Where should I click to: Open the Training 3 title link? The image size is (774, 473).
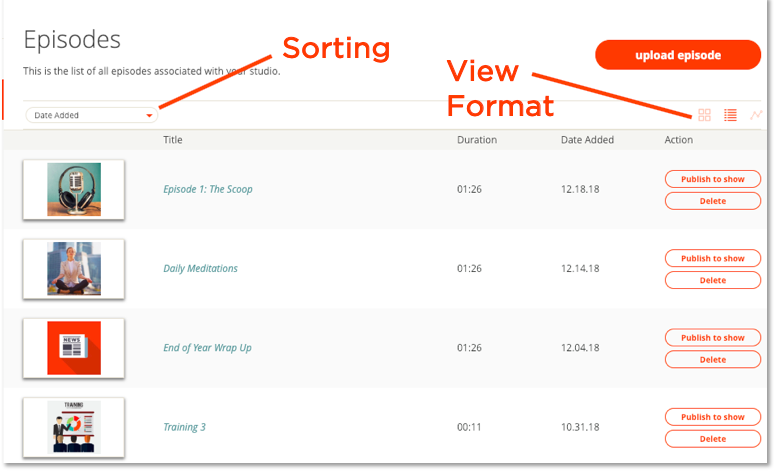tap(184, 427)
